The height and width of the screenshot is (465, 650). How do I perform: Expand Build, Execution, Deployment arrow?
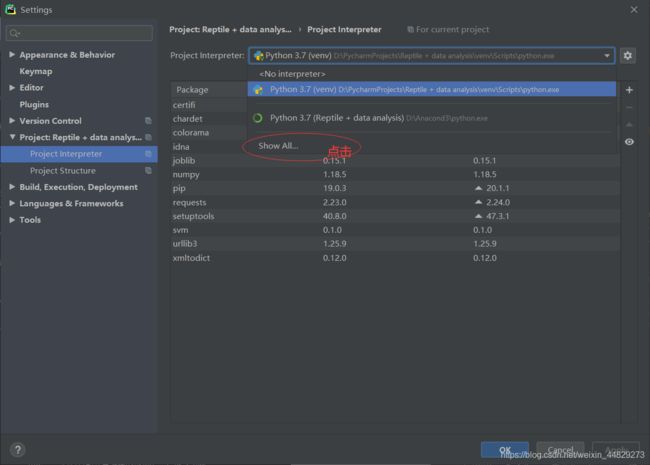tap(12, 187)
